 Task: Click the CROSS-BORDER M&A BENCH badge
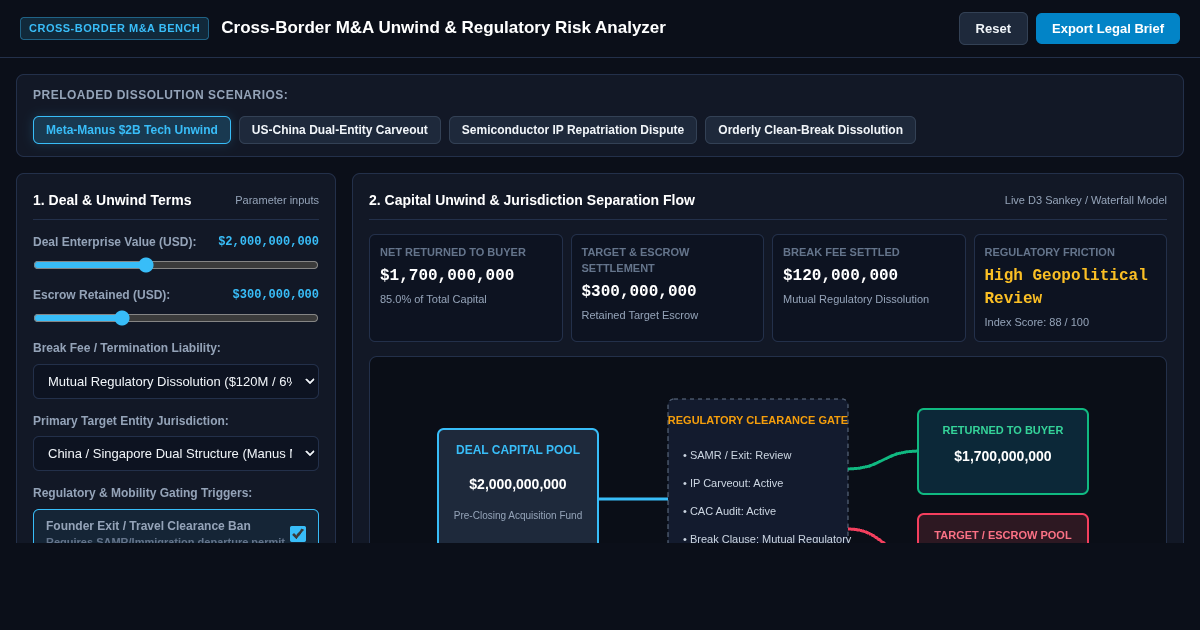(x=115, y=28)
